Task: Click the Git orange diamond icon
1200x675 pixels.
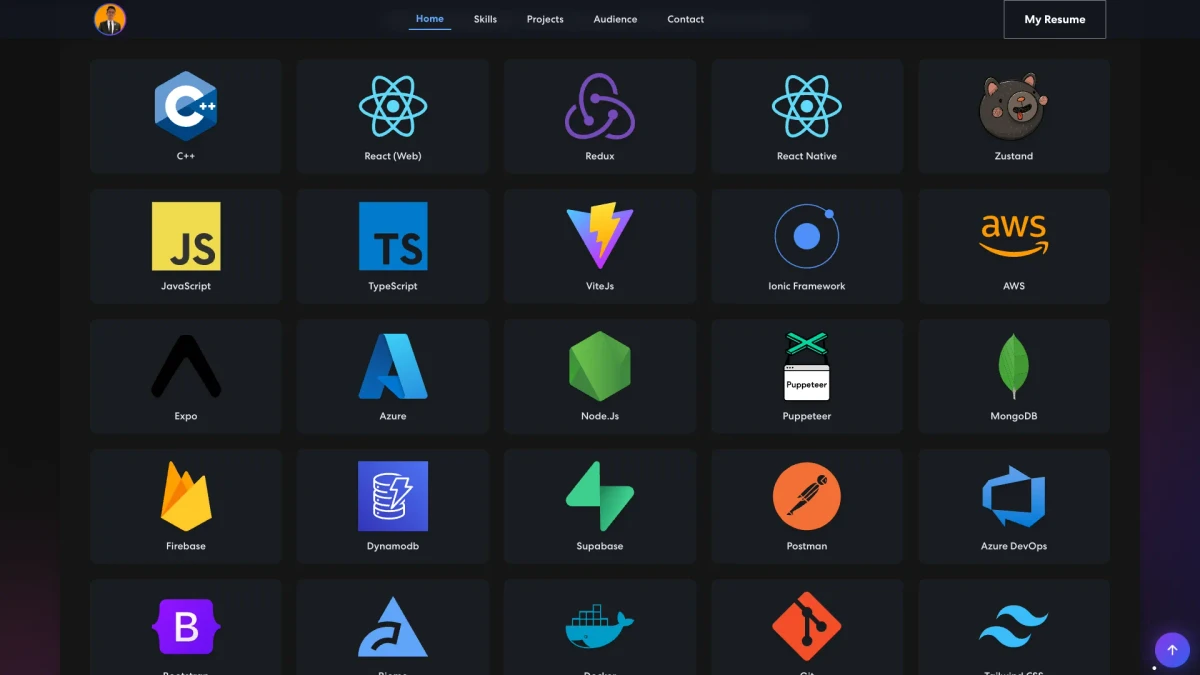Action: [807, 626]
